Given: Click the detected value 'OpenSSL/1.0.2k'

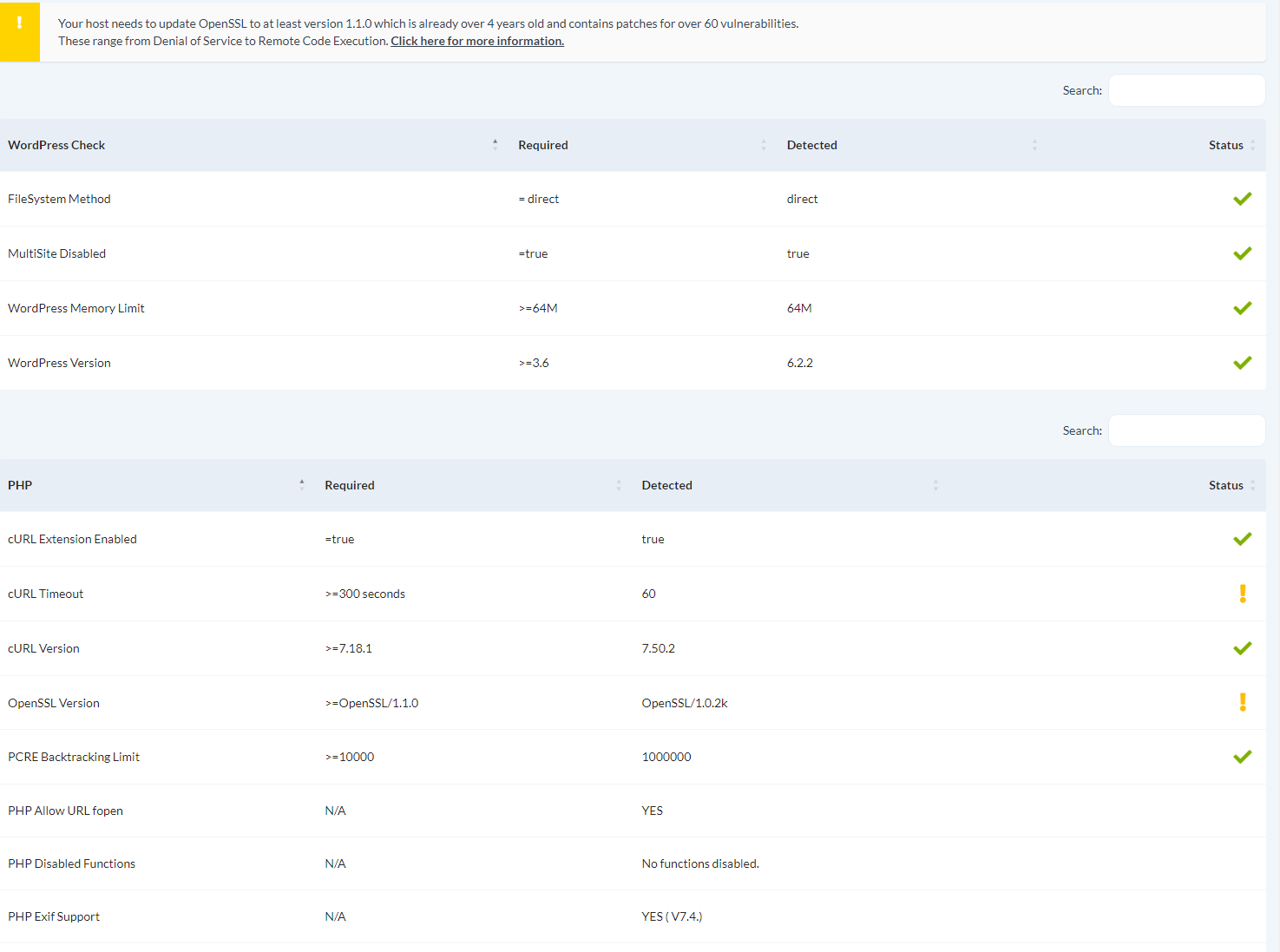Looking at the screenshot, I should point(685,703).
